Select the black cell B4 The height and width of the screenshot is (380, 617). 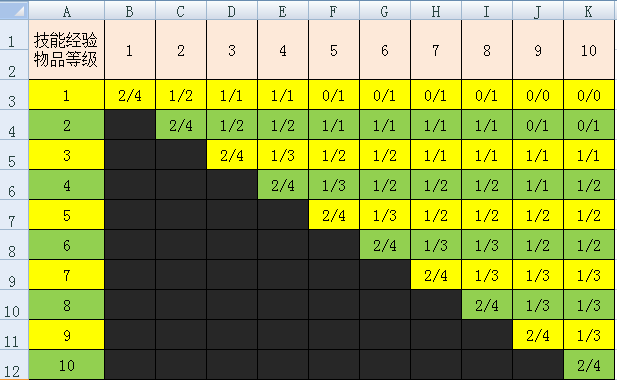(x=130, y=125)
